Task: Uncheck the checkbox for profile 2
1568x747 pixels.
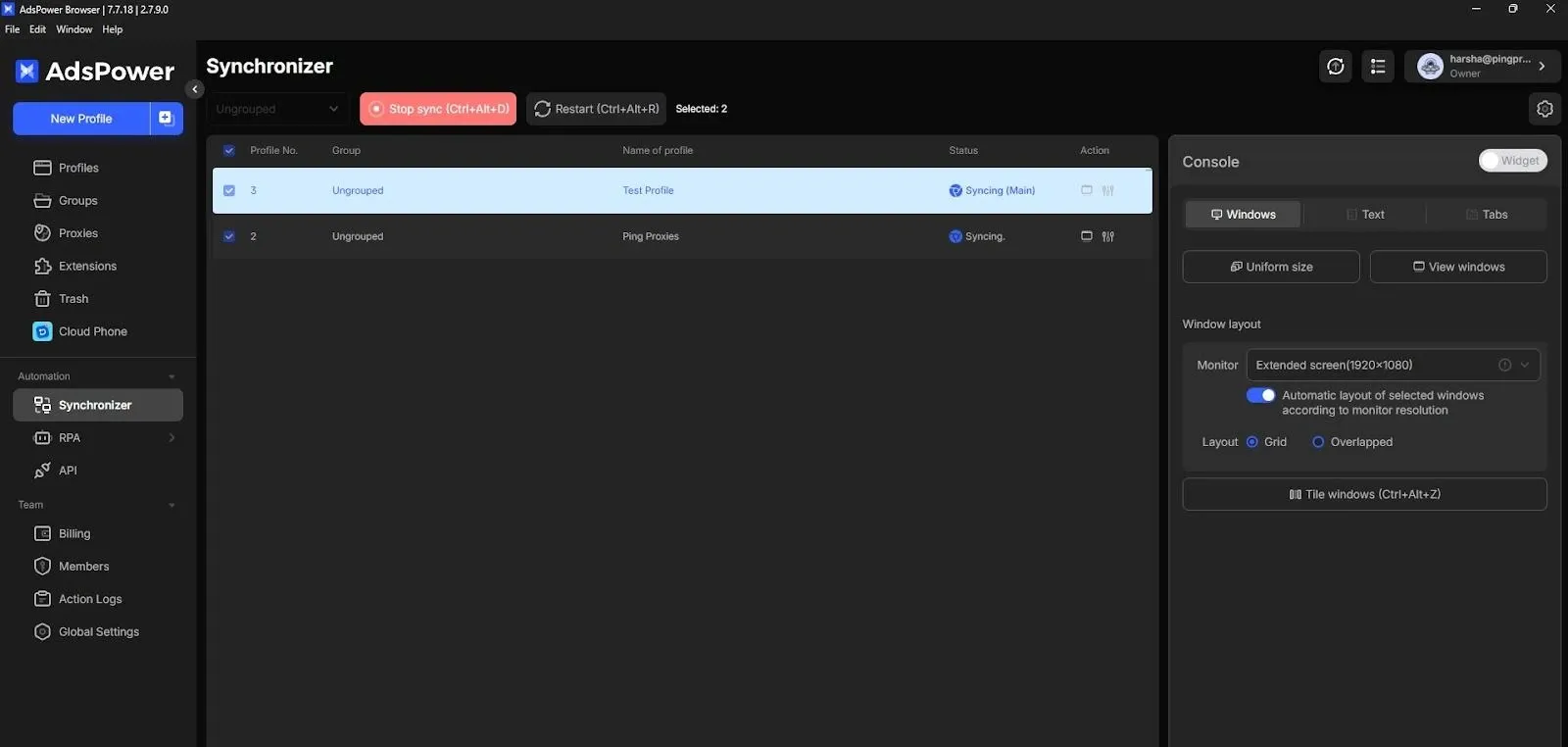Action: pos(229,236)
